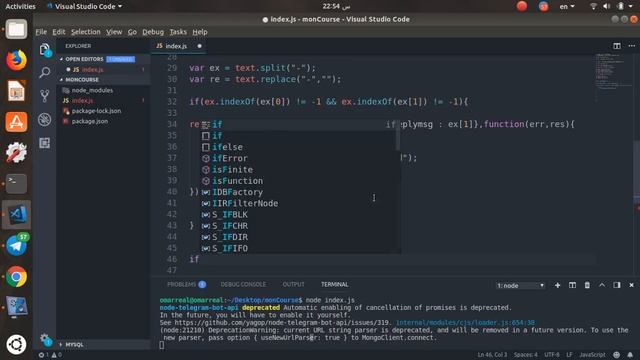The width and height of the screenshot is (640, 360).
Task: Open the Debug view icon
Action: (x=45, y=119)
